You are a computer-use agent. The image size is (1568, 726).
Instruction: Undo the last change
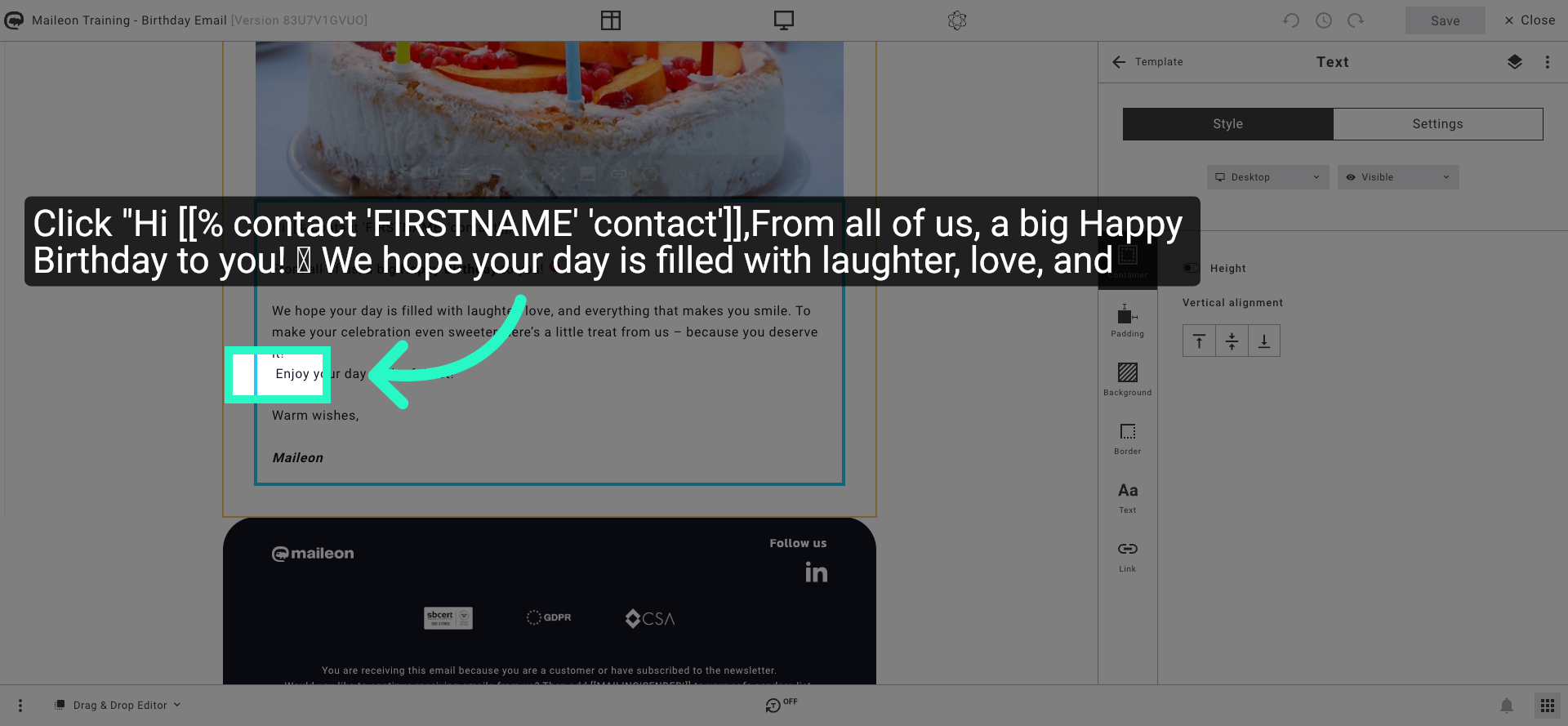point(1291,20)
